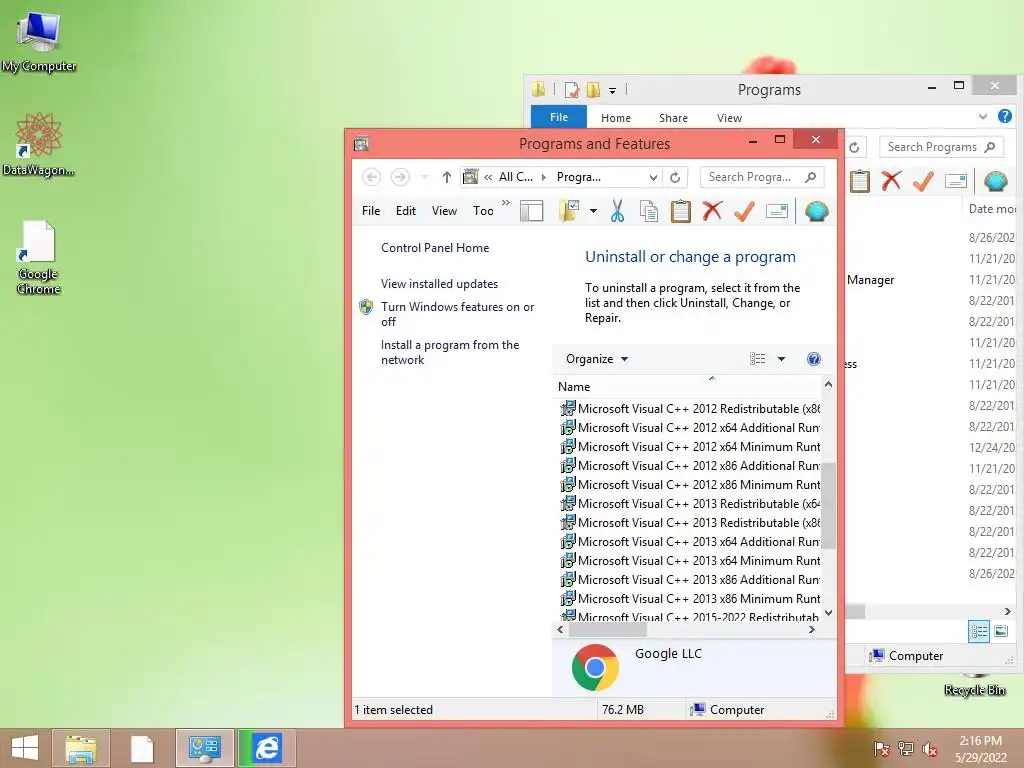This screenshot has height=768, width=1024.
Task: Click the change view icon beside Organize
Action: tap(758, 359)
